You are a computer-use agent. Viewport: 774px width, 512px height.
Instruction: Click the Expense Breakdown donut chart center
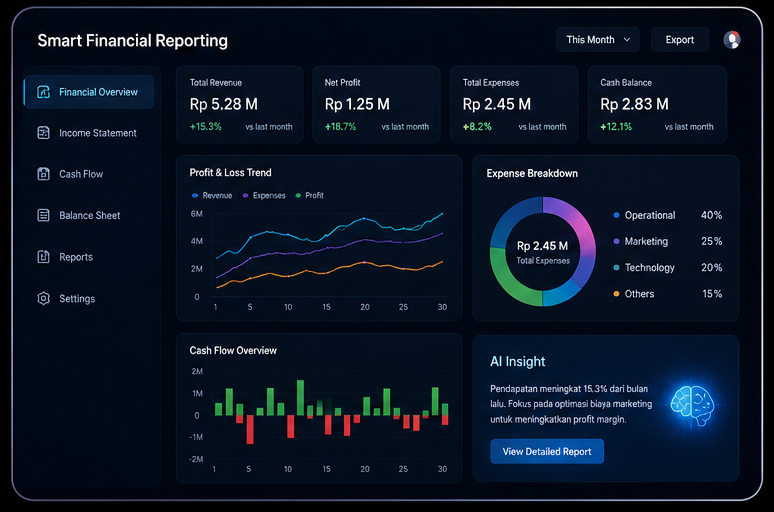coord(542,252)
